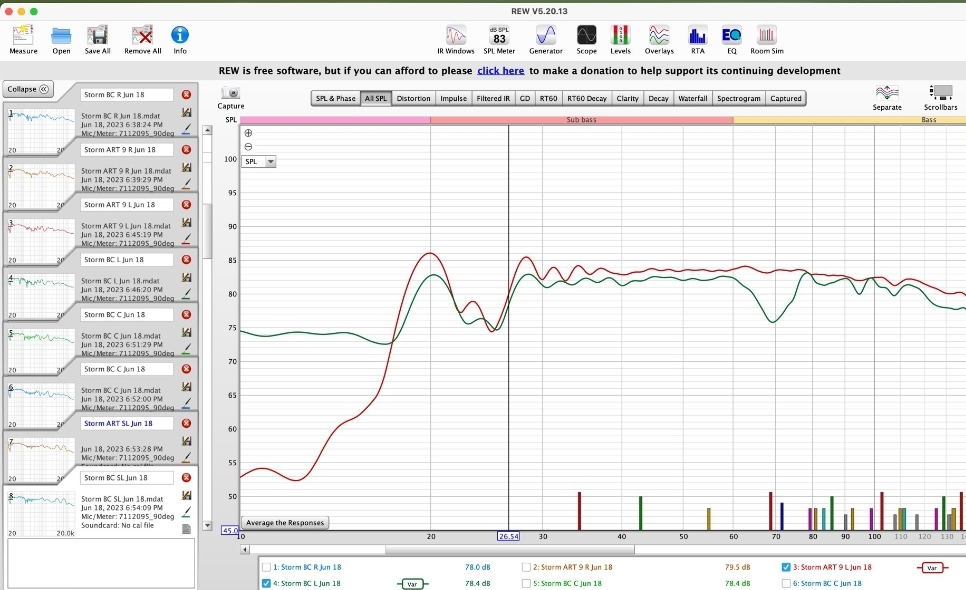
Task: Launch the signal Generator
Action: tap(545, 37)
